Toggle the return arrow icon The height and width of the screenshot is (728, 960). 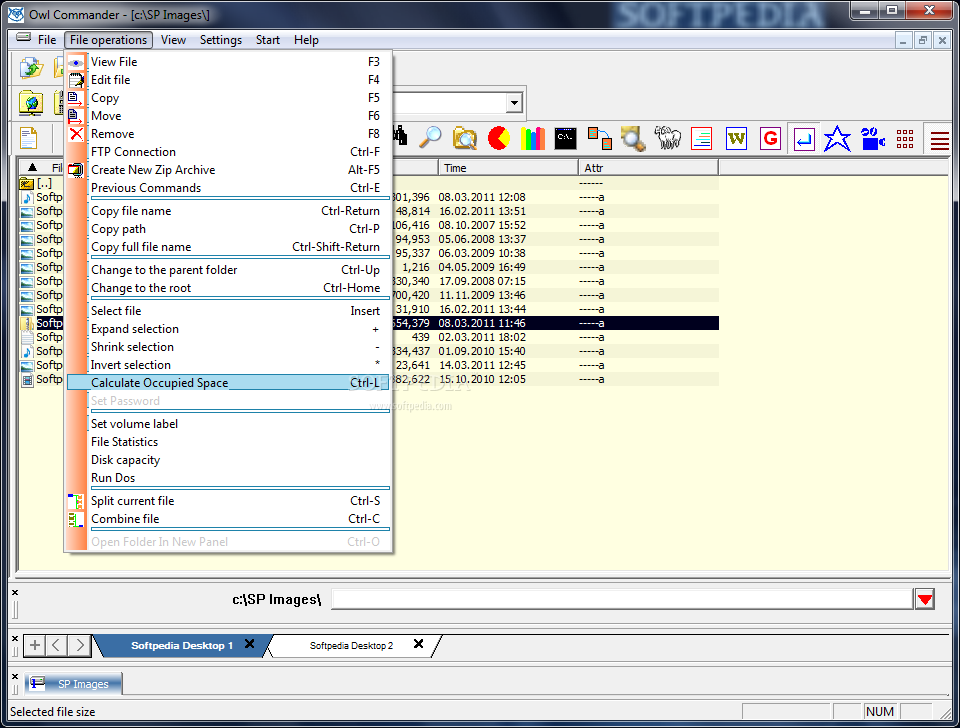[x=804, y=138]
